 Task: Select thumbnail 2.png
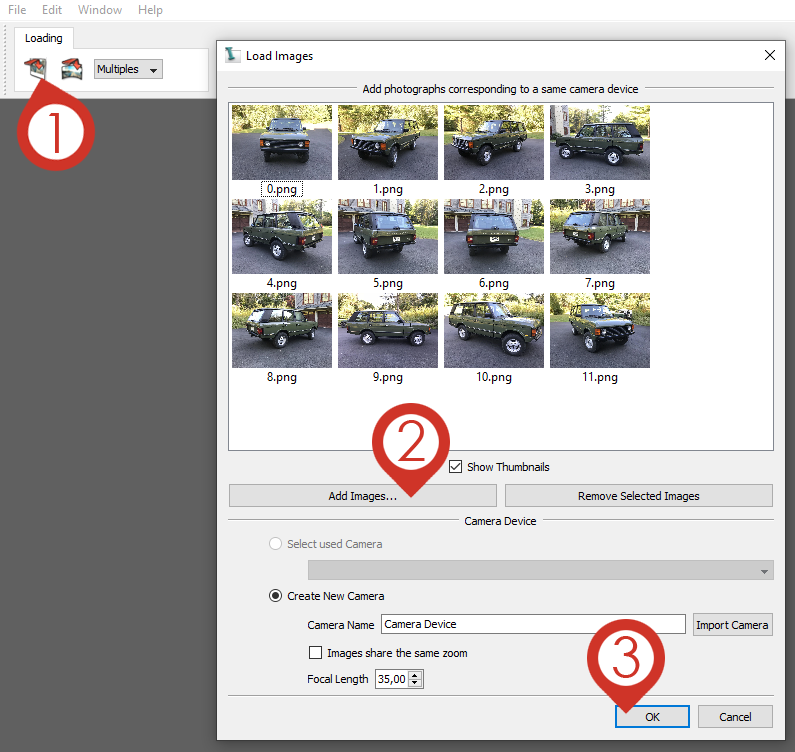[x=494, y=142]
